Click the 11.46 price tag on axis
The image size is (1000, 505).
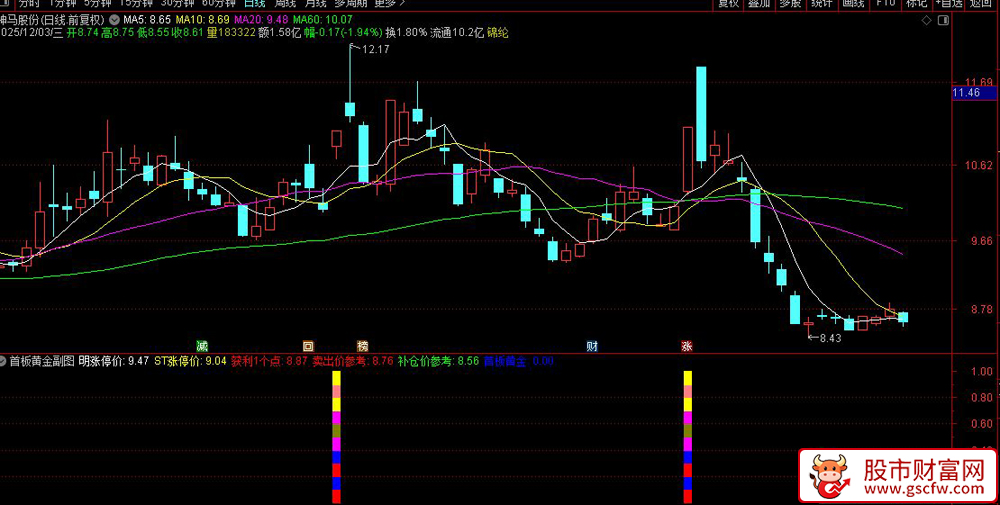tap(973, 93)
